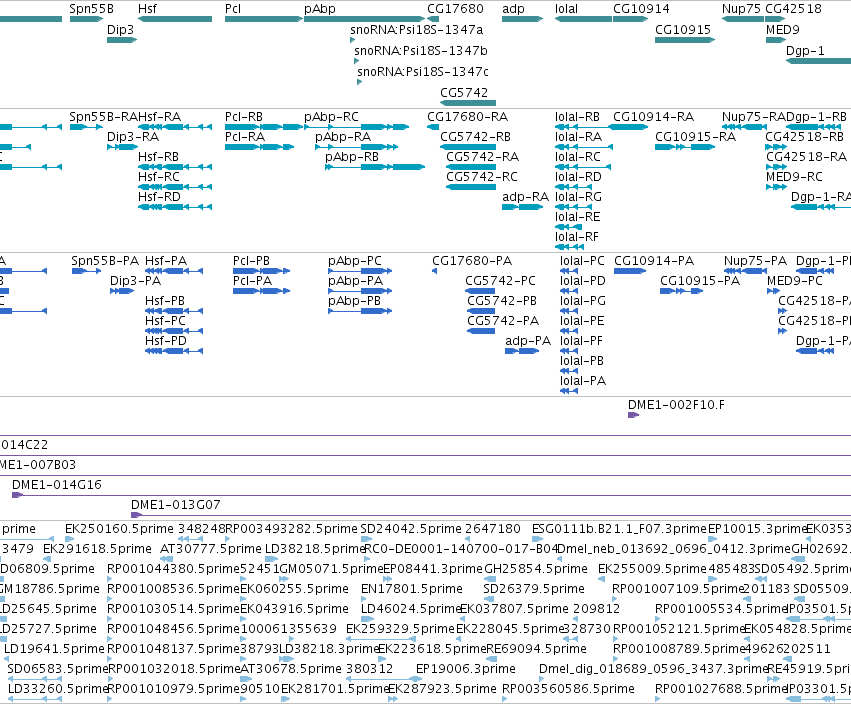Image resolution: width=851 pixels, height=704 pixels.
Task: Click the CG5742 gene bar
Action: point(468,103)
